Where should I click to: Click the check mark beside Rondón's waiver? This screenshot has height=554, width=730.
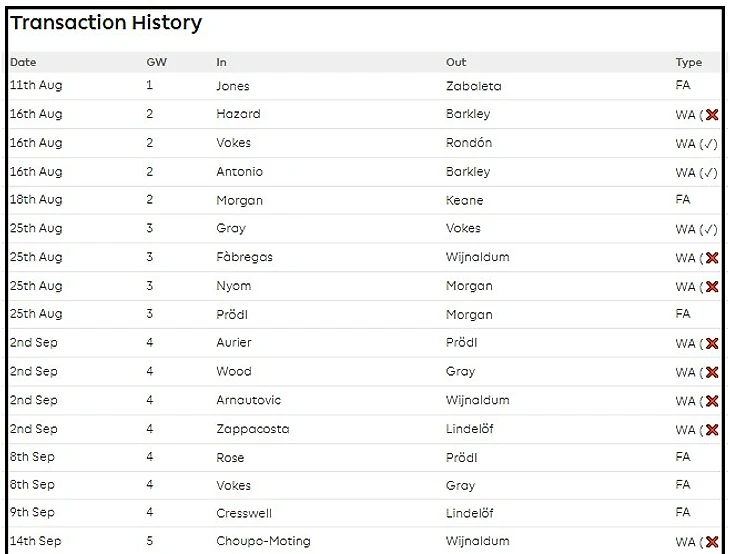pos(709,144)
